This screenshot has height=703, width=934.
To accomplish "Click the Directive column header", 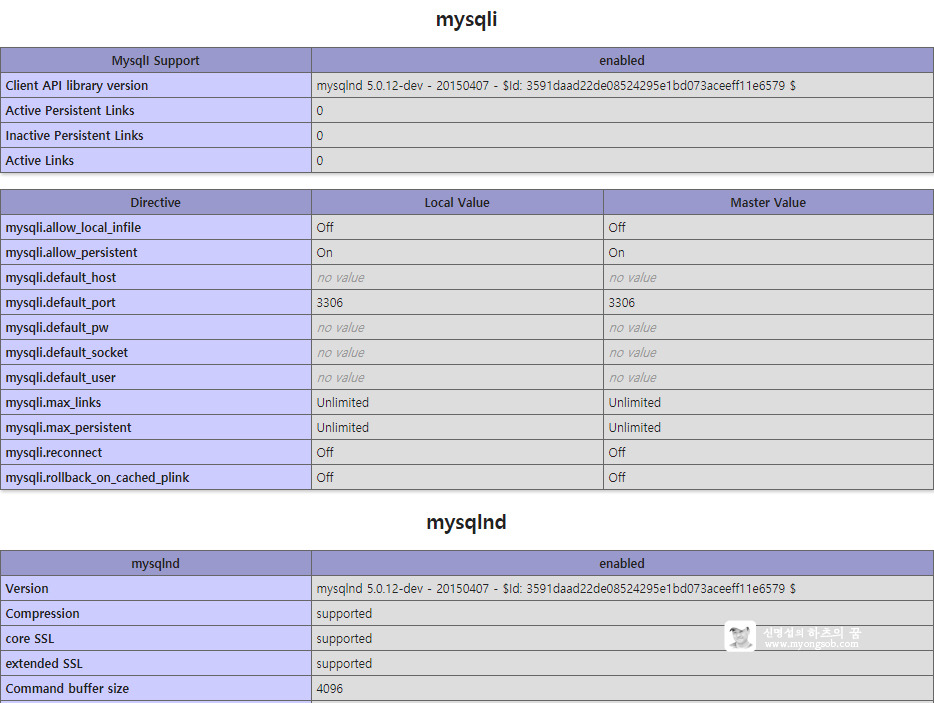I will [x=155, y=202].
